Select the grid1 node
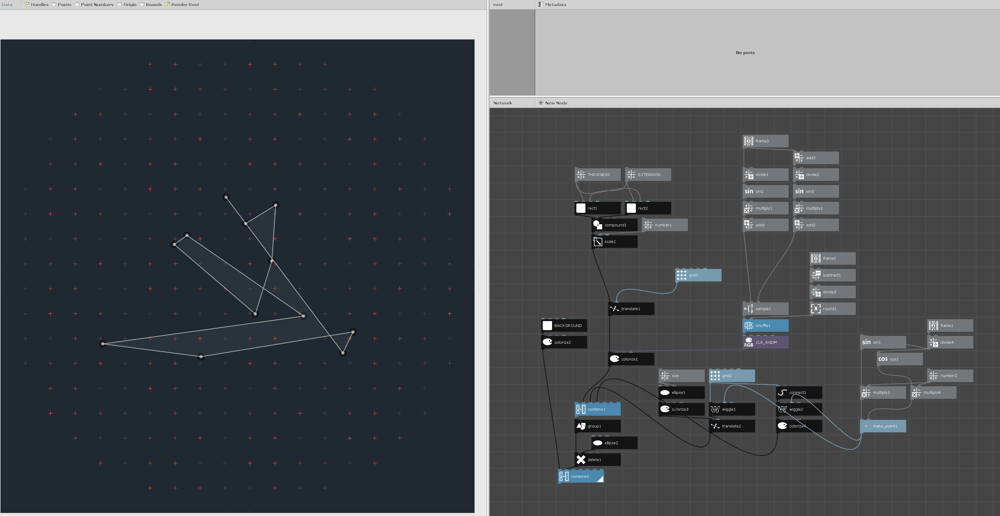Image resolution: width=1000 pixels, height=516 pixels. [x=698, y=275]
